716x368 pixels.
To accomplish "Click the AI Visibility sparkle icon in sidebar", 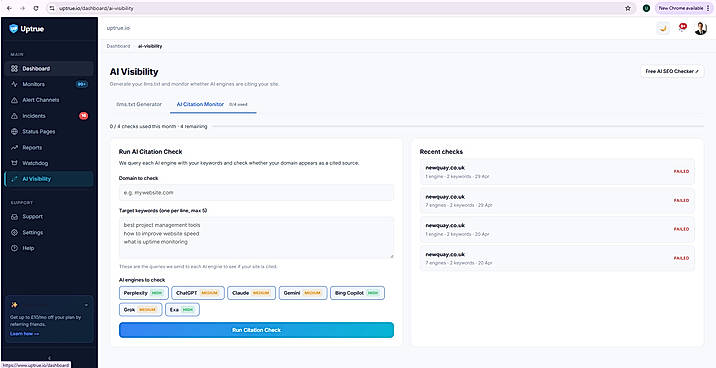I will click(x=14, y=179).
